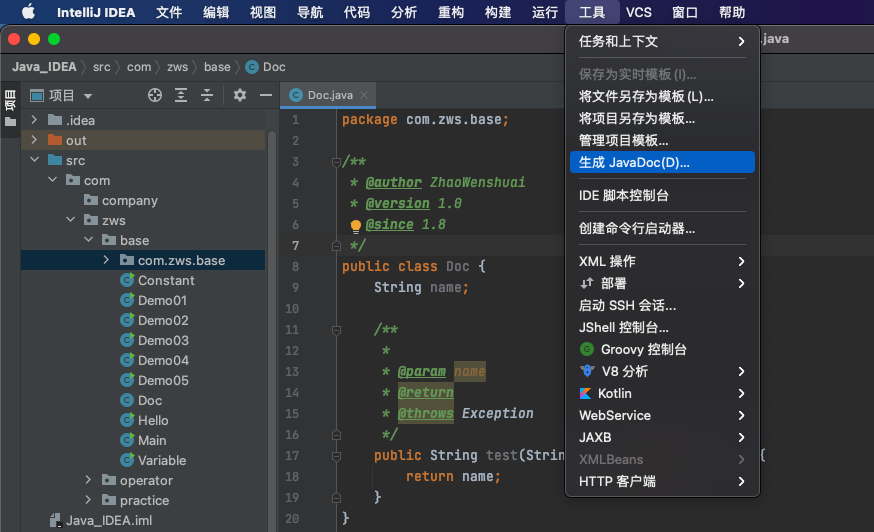
Task: Open the Demo03 class file
Action: [x=163, y=340]
